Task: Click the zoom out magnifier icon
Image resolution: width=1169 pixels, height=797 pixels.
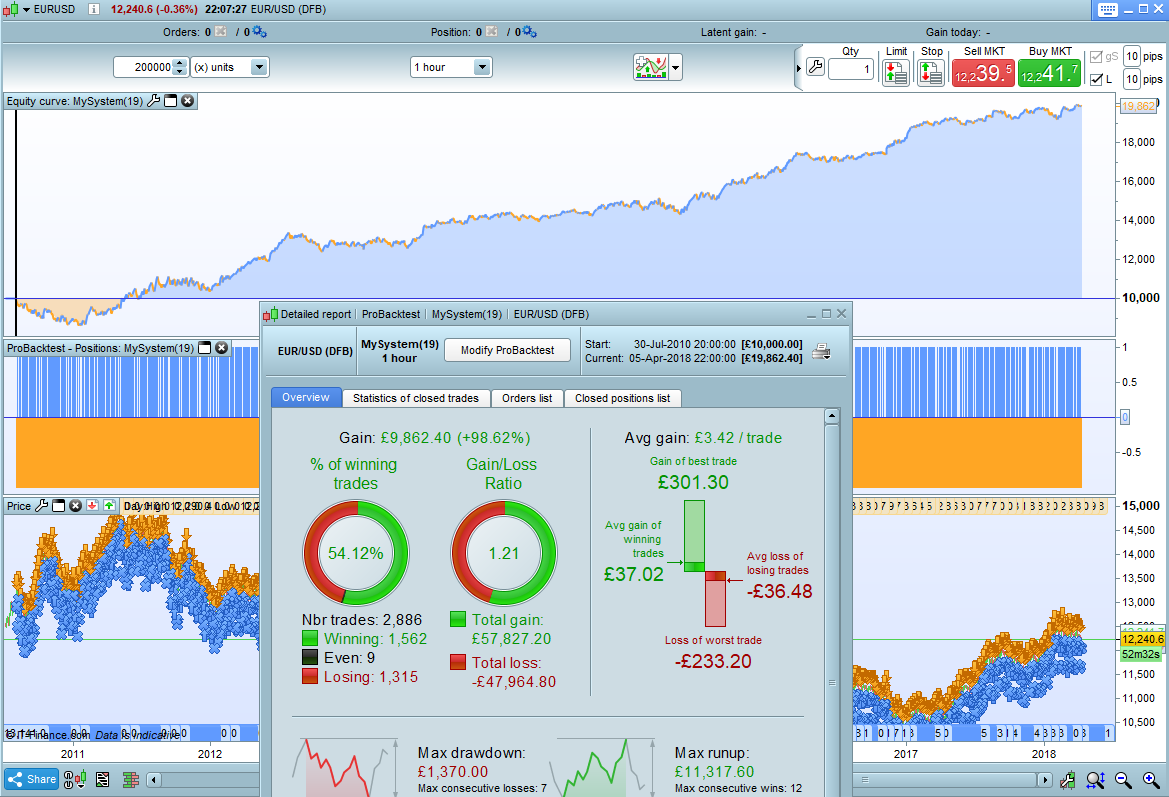Action: pyautogui.click(x=1123, y=780)
